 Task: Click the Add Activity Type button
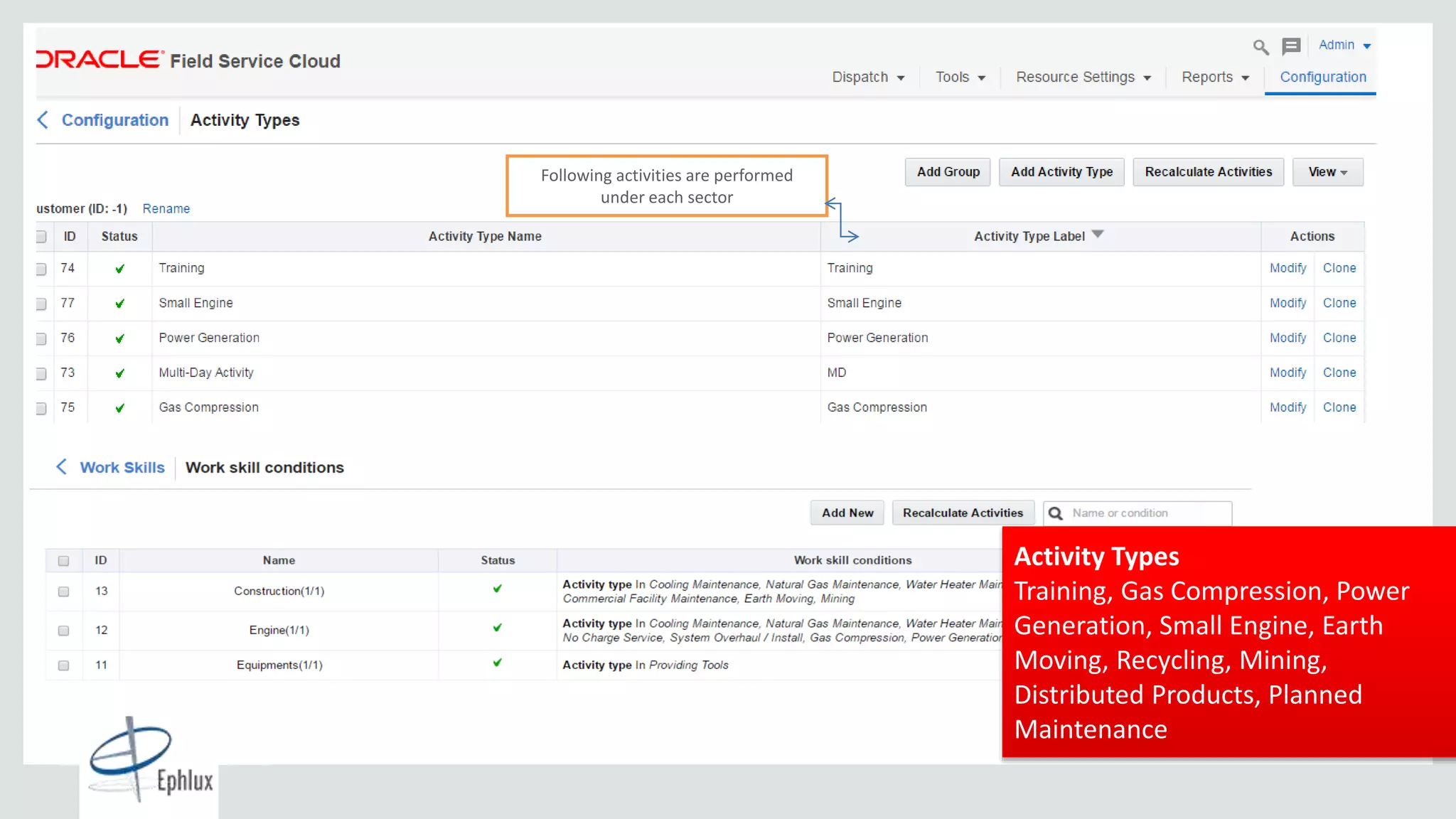(x=1061, y=172)
